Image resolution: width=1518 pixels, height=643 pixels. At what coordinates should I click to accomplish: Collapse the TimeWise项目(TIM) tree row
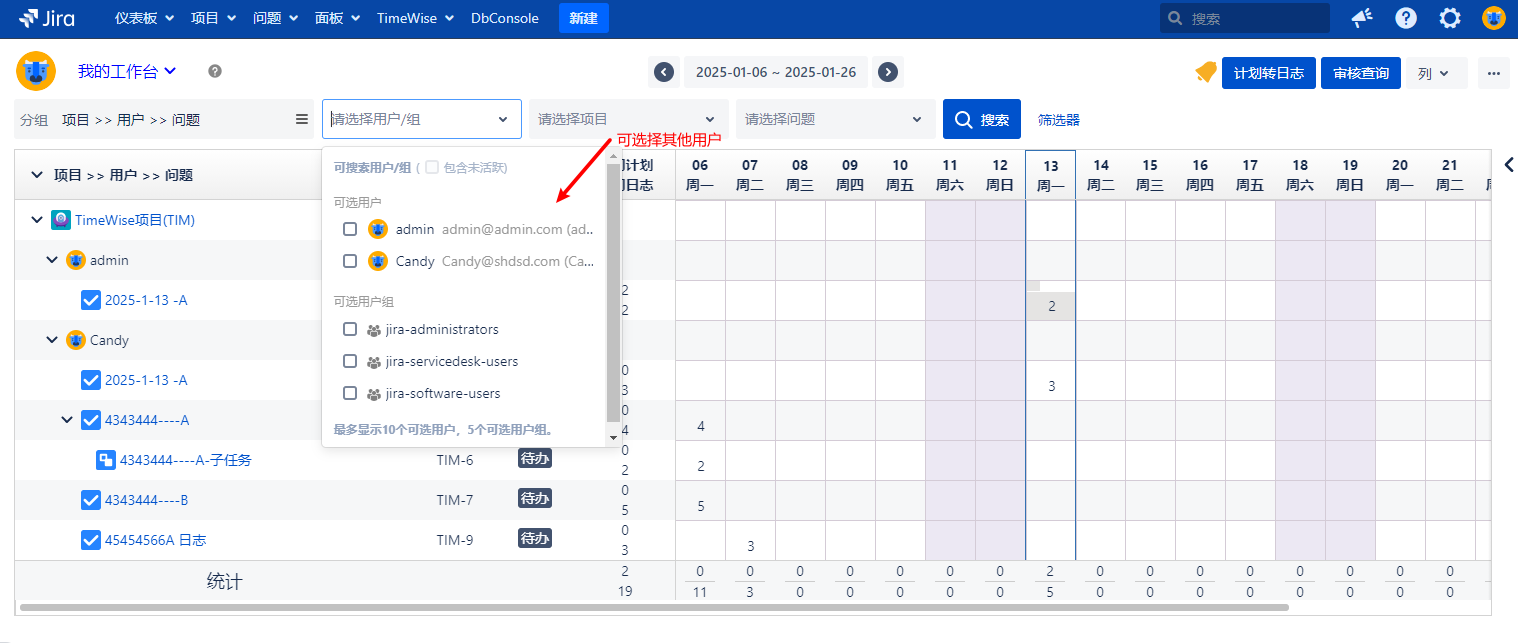point(37,220)
